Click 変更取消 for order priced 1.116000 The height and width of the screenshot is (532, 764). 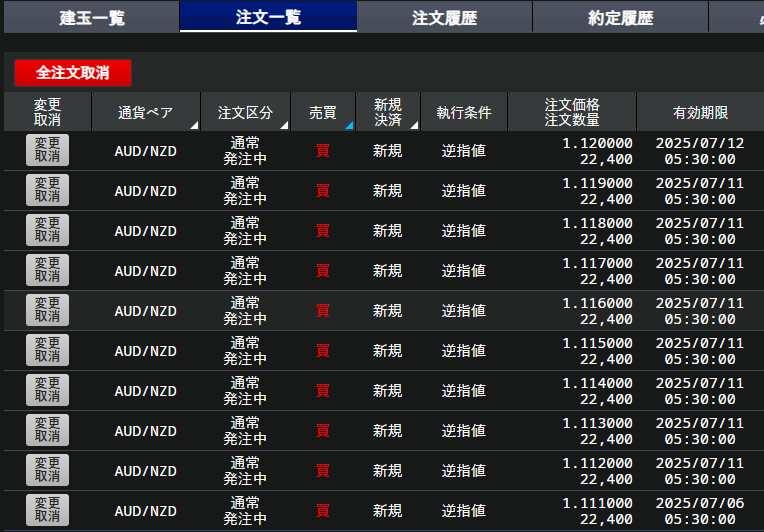(x=47, y=310)
